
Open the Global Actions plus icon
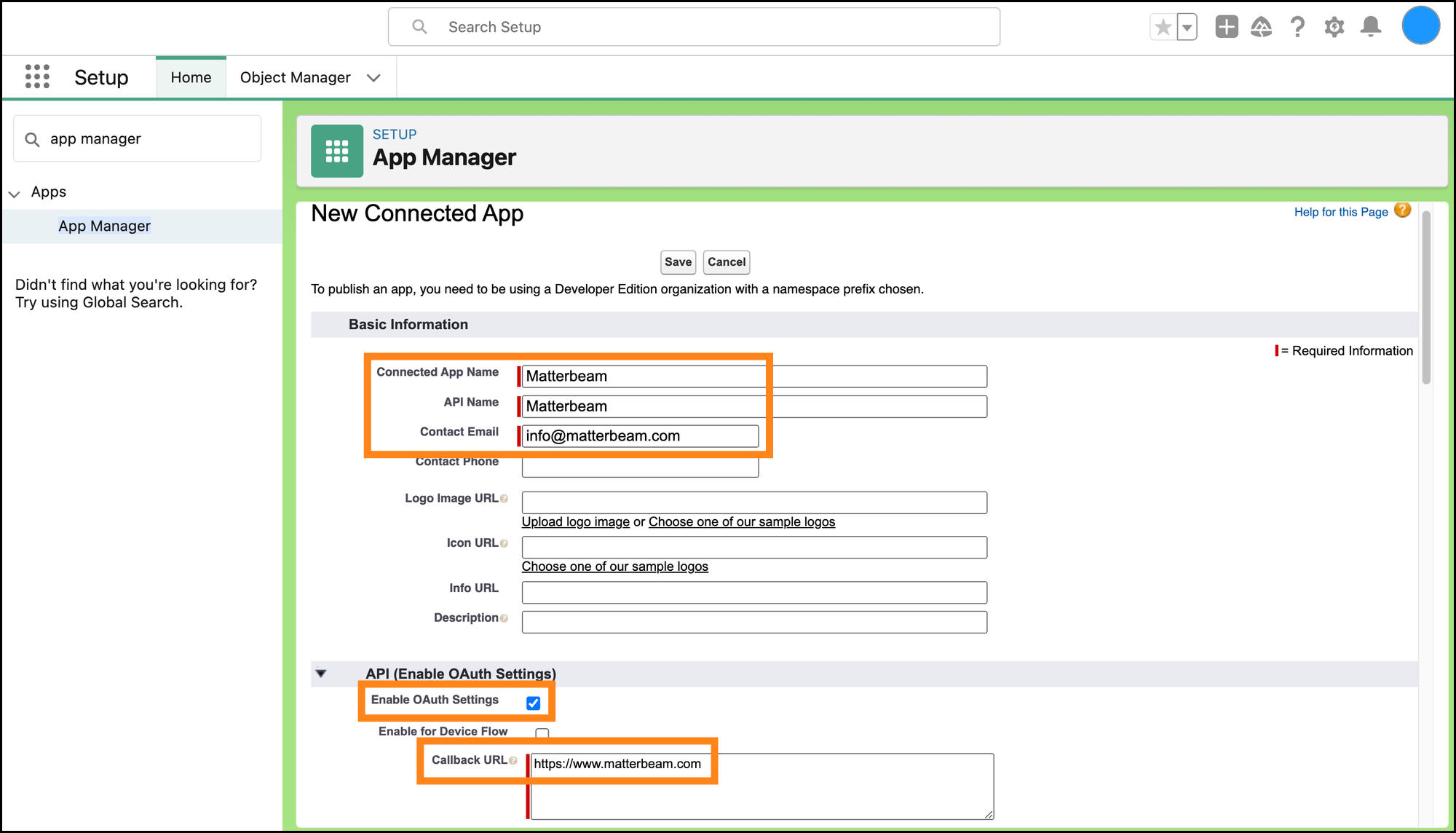[1226, 28]
